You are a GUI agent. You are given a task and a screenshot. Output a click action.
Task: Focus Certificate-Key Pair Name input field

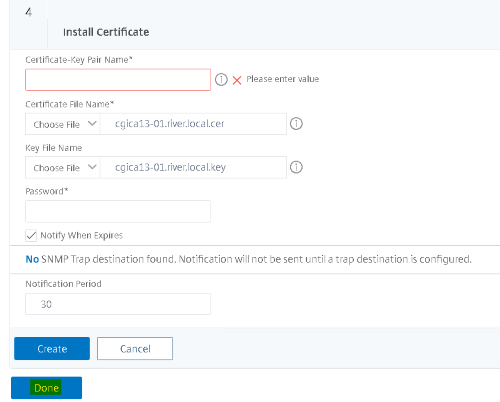coord(118,80)
